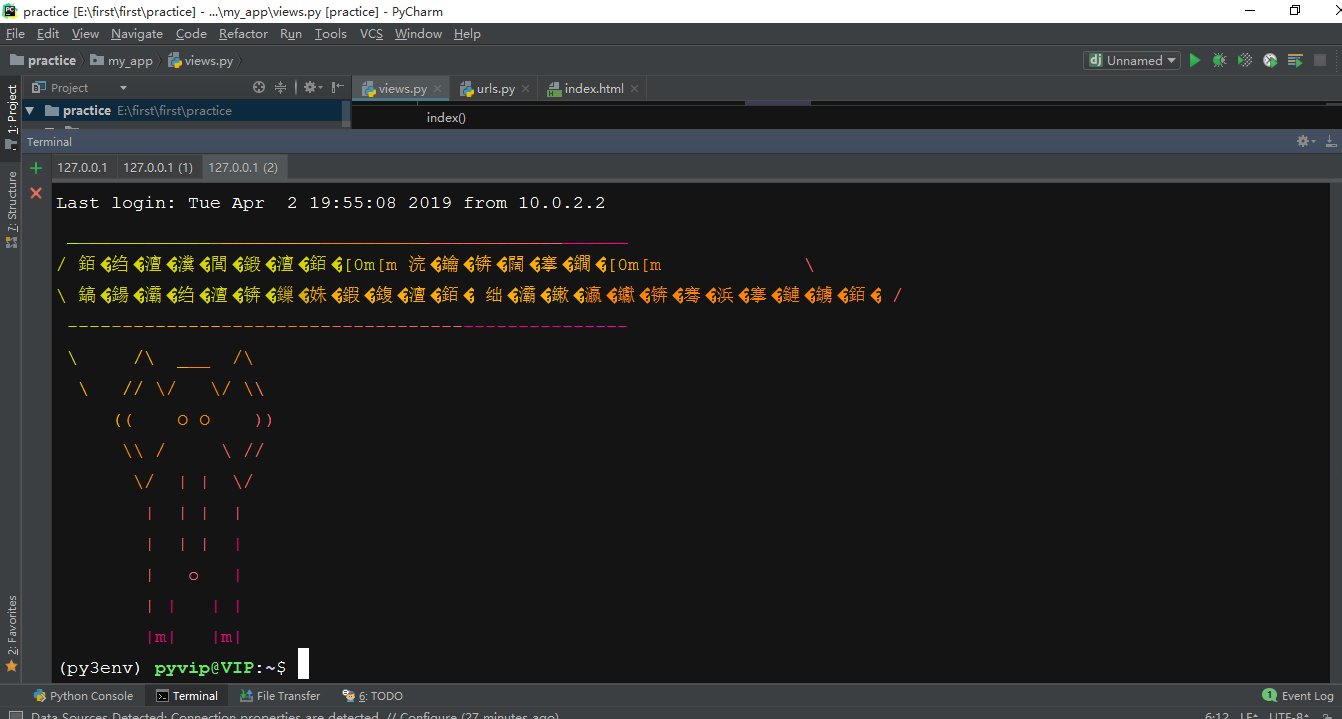Open Terminal settings with the gear icon

point(1302,141)
